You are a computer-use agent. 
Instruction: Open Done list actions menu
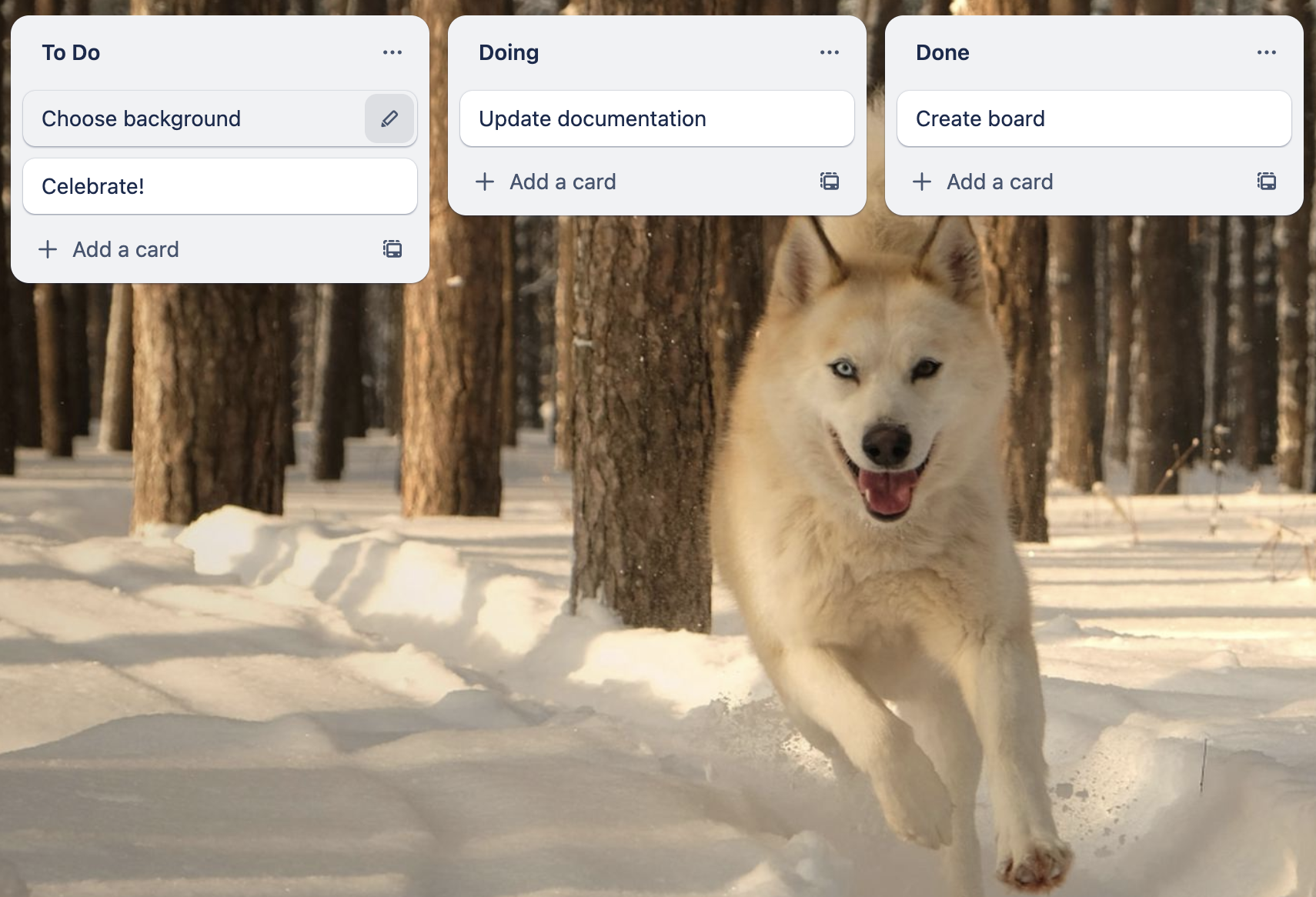[1267, 52]
